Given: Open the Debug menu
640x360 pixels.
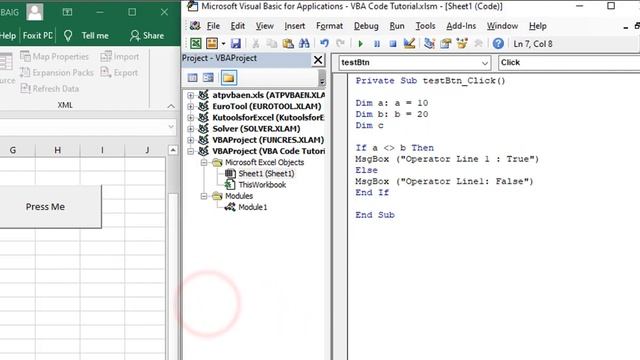Looking at the screenshot, I should click(x=366, y=26).
